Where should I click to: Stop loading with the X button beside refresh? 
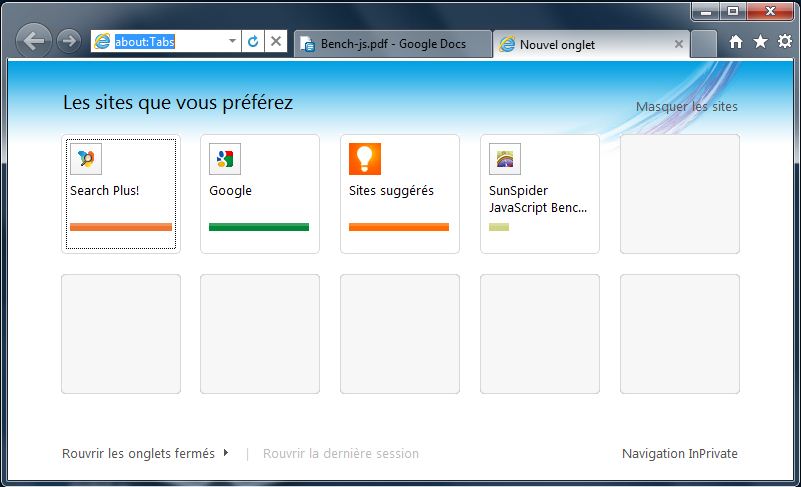coord(276,41)
